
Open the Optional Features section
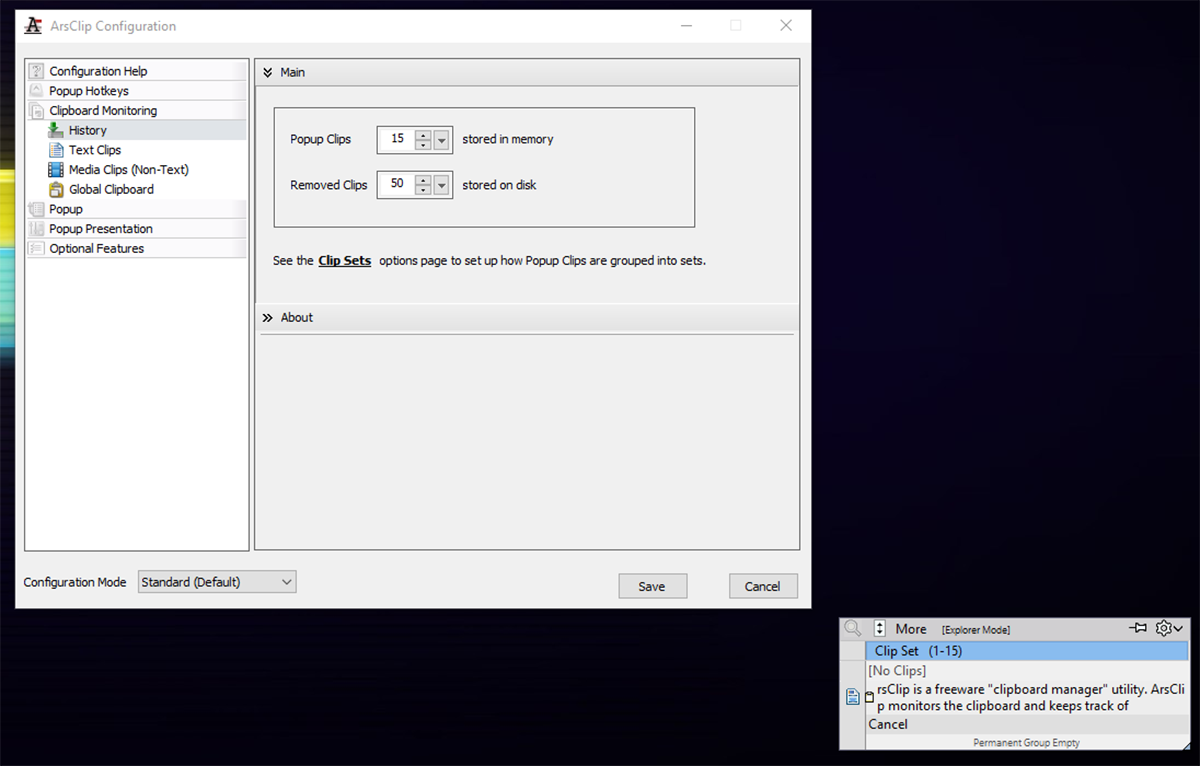pyautogui.click(x=136, y=248)
